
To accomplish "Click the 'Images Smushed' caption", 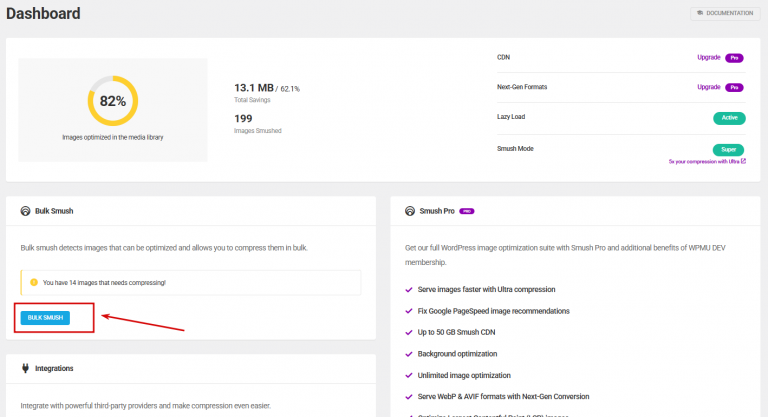I will (258, 131).
